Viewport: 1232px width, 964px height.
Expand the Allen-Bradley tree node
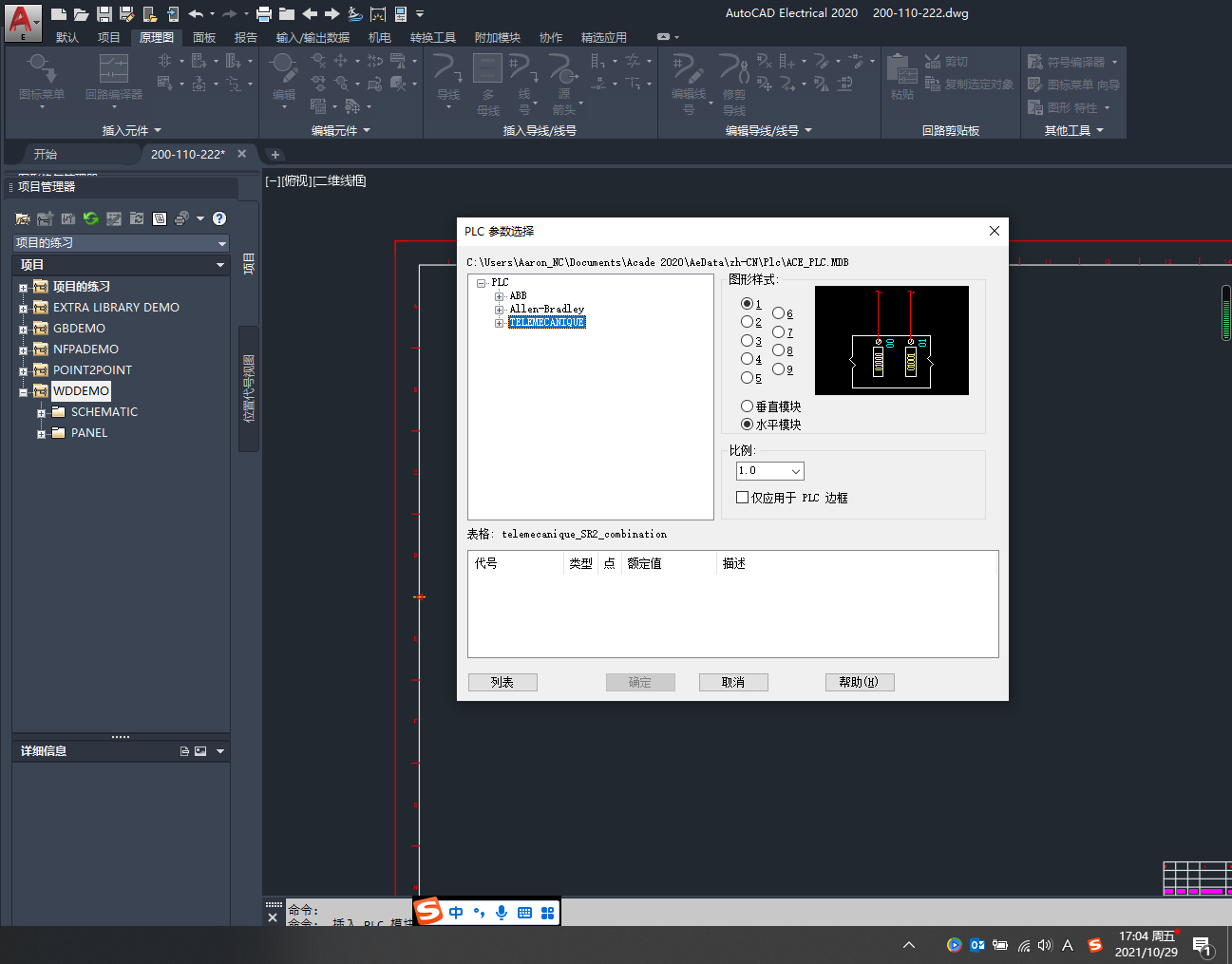pos(499,310)
